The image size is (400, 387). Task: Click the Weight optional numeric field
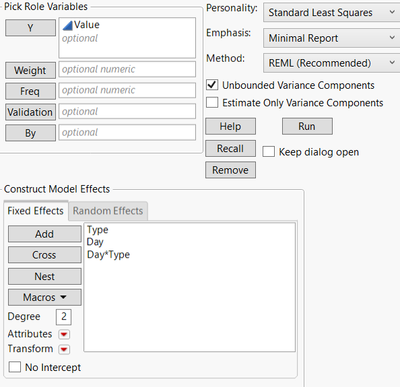pos(127,69)
